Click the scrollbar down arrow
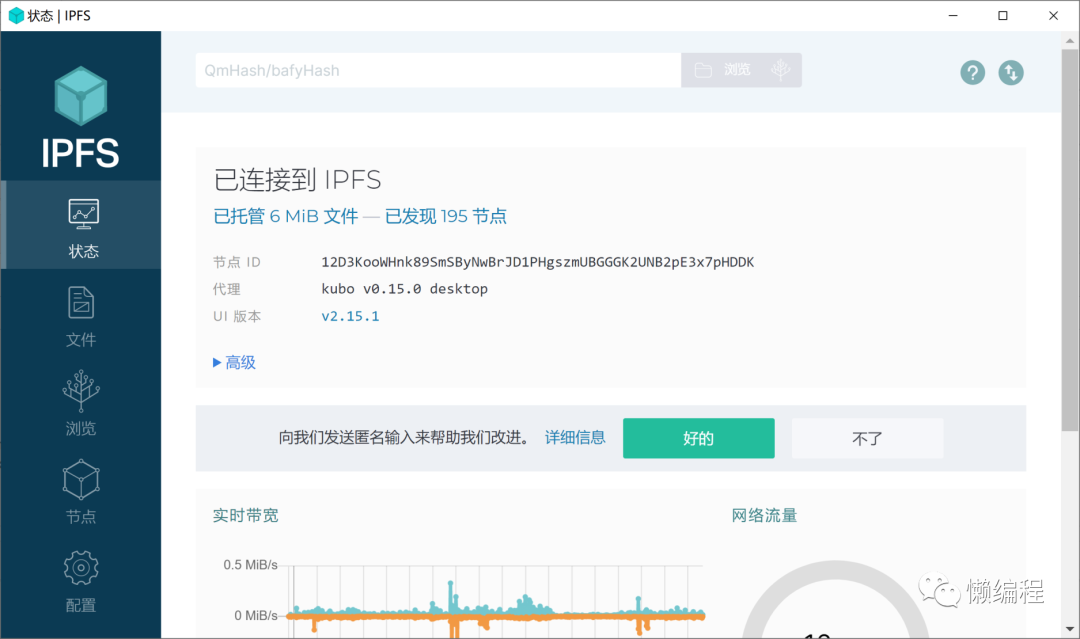Viewport: 1080px width, 639px height. tap(1070, 629)
